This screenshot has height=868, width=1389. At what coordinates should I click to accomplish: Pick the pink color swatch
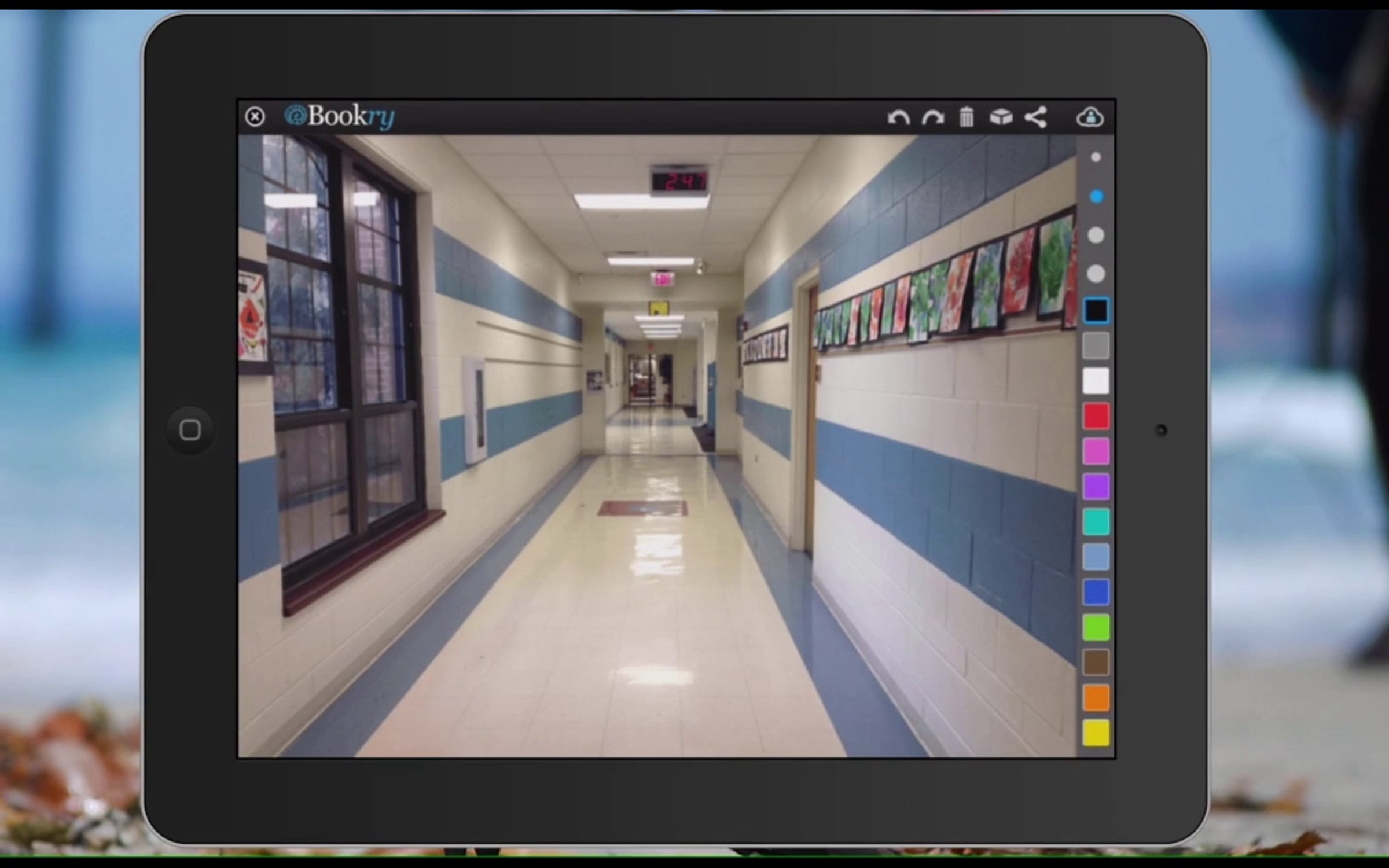pyautogui.click(x=1096, y=451)
